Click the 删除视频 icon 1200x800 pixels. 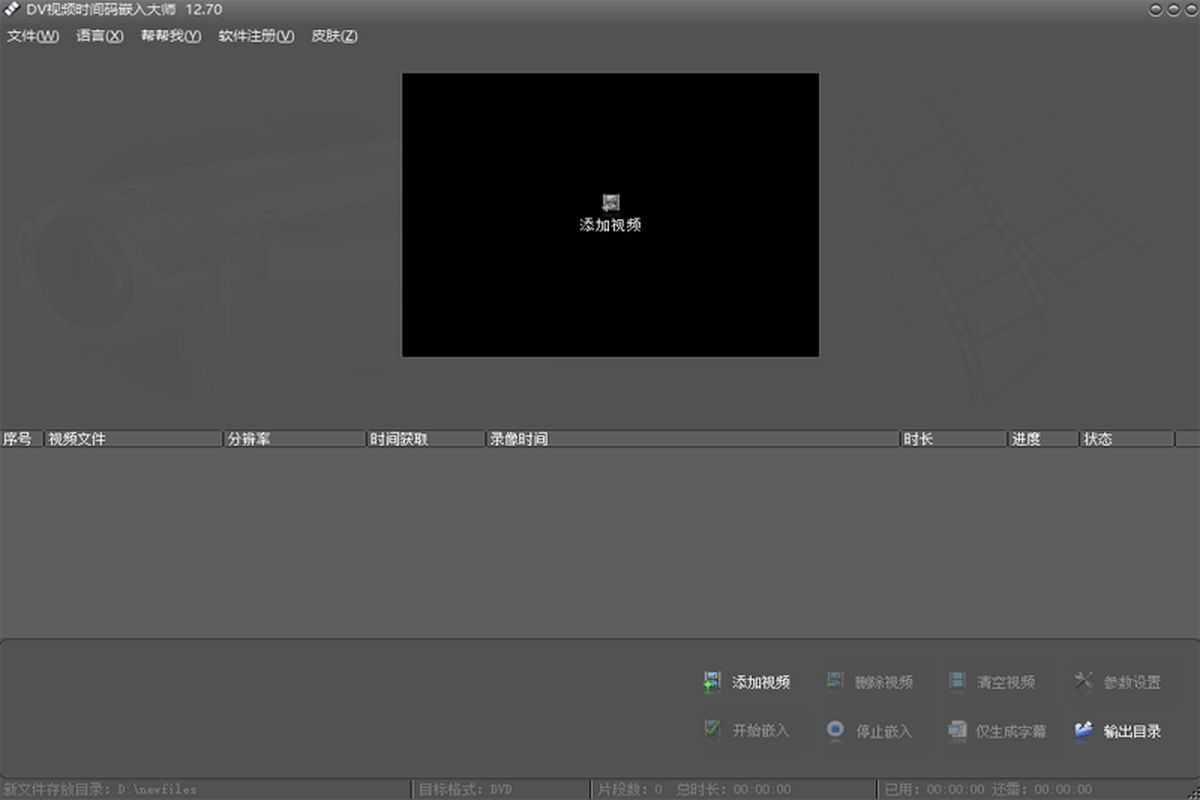(x=835, y=682)
